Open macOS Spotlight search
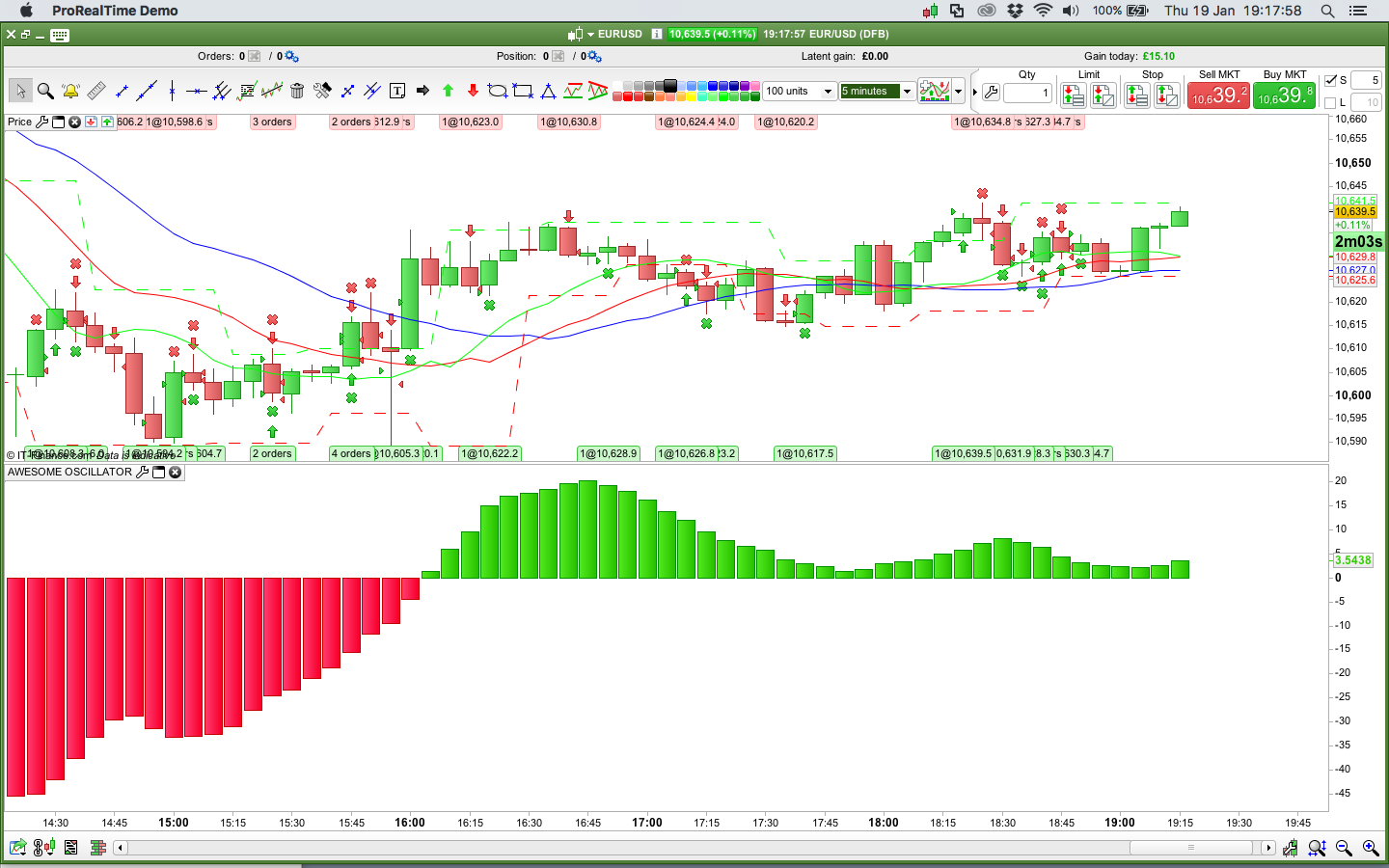Image resolution: width=1389 pixels, height=868 pixels. point(1327,11)
